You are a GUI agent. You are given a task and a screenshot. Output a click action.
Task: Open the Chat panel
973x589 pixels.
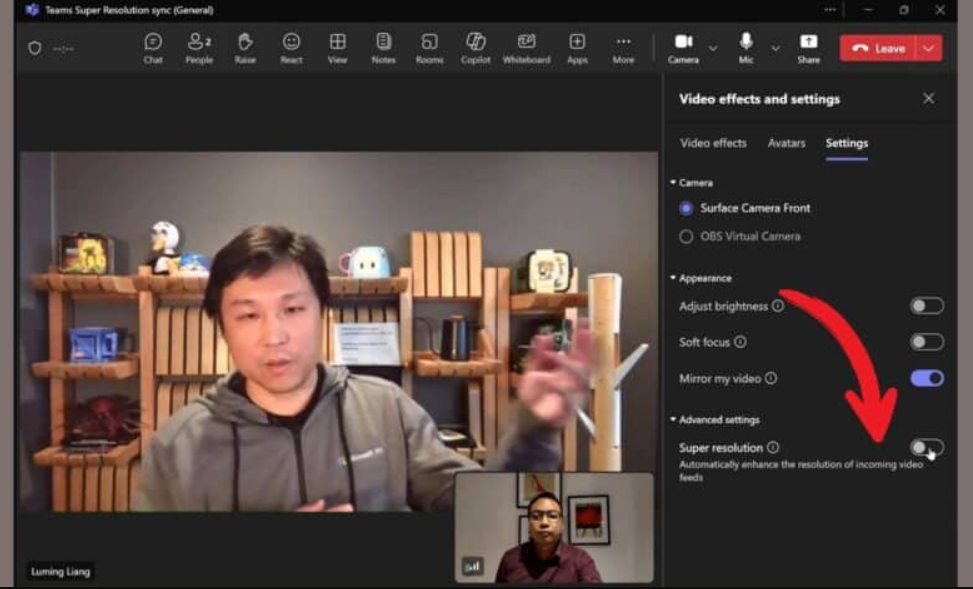[153, 48]
